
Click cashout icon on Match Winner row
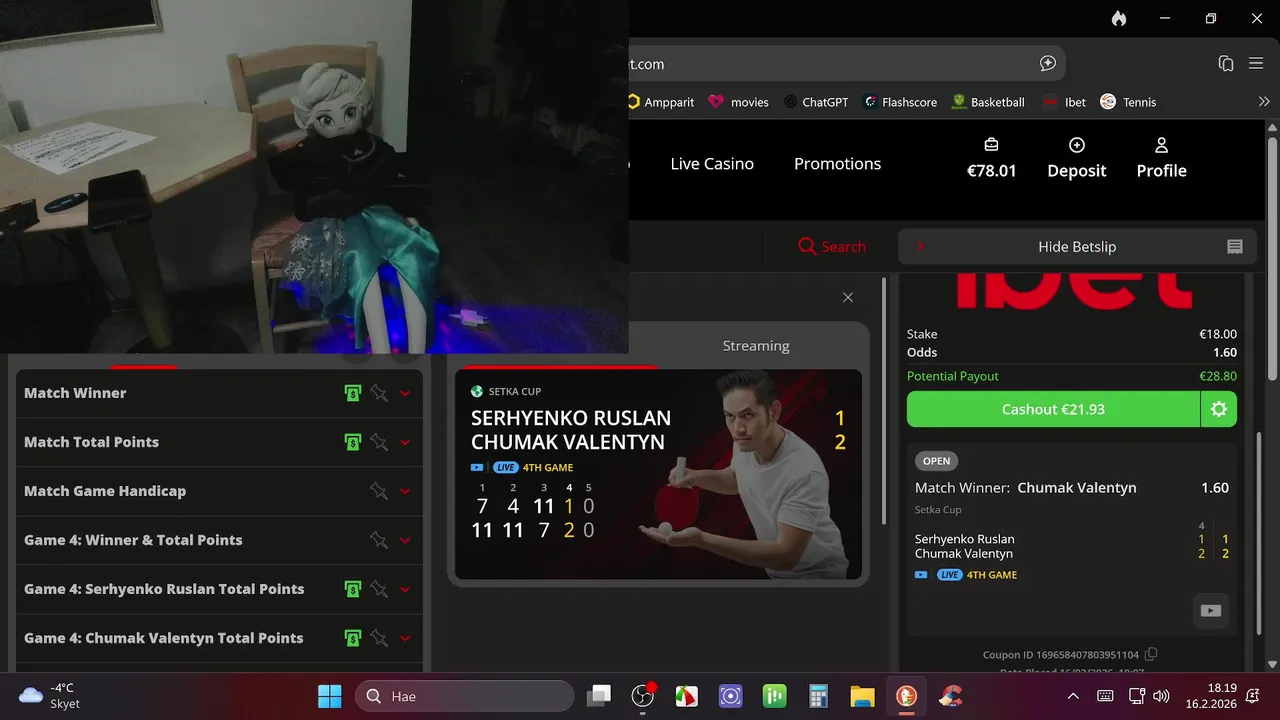(352, 393)
